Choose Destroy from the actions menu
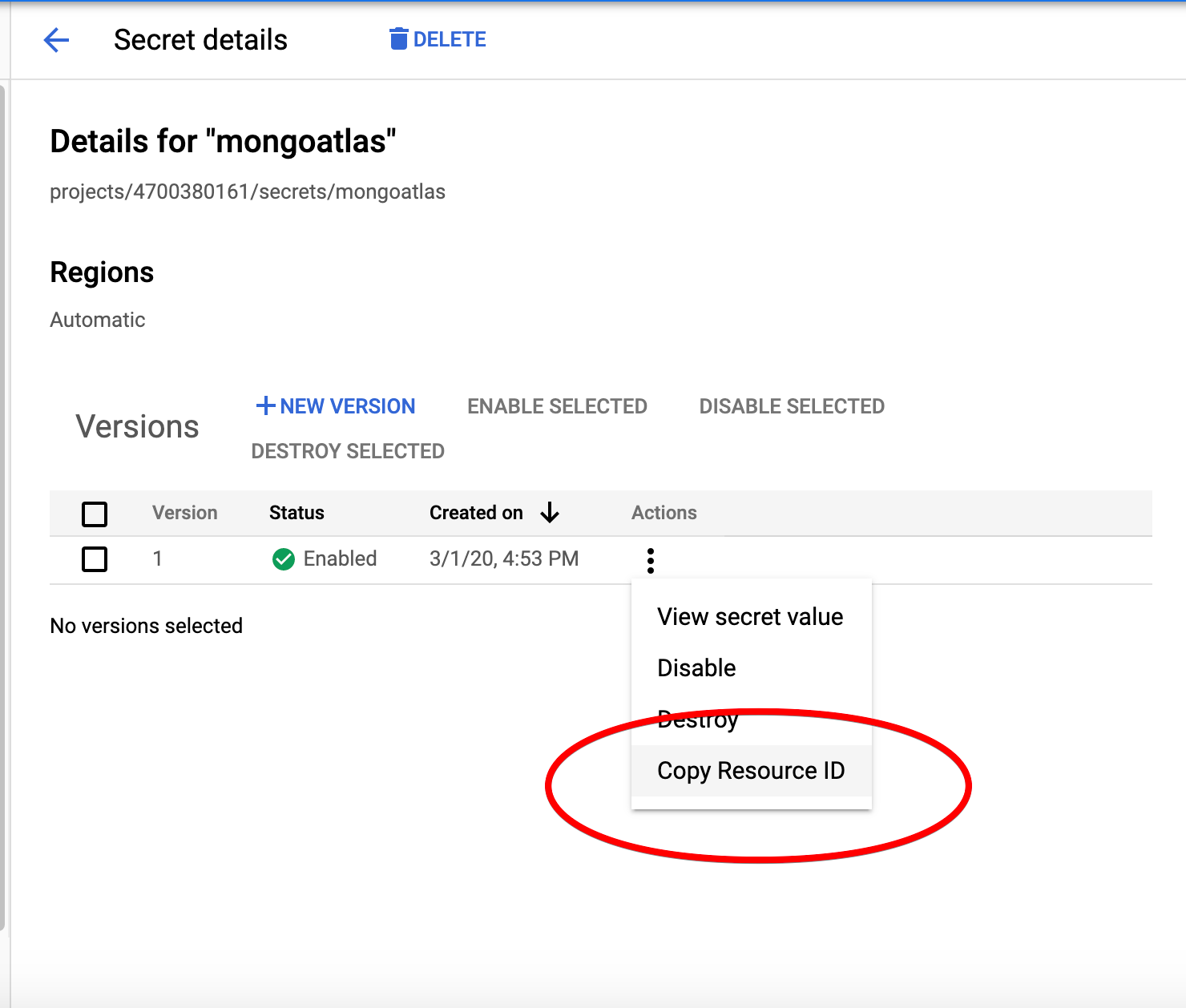 [x=696, y=719]
